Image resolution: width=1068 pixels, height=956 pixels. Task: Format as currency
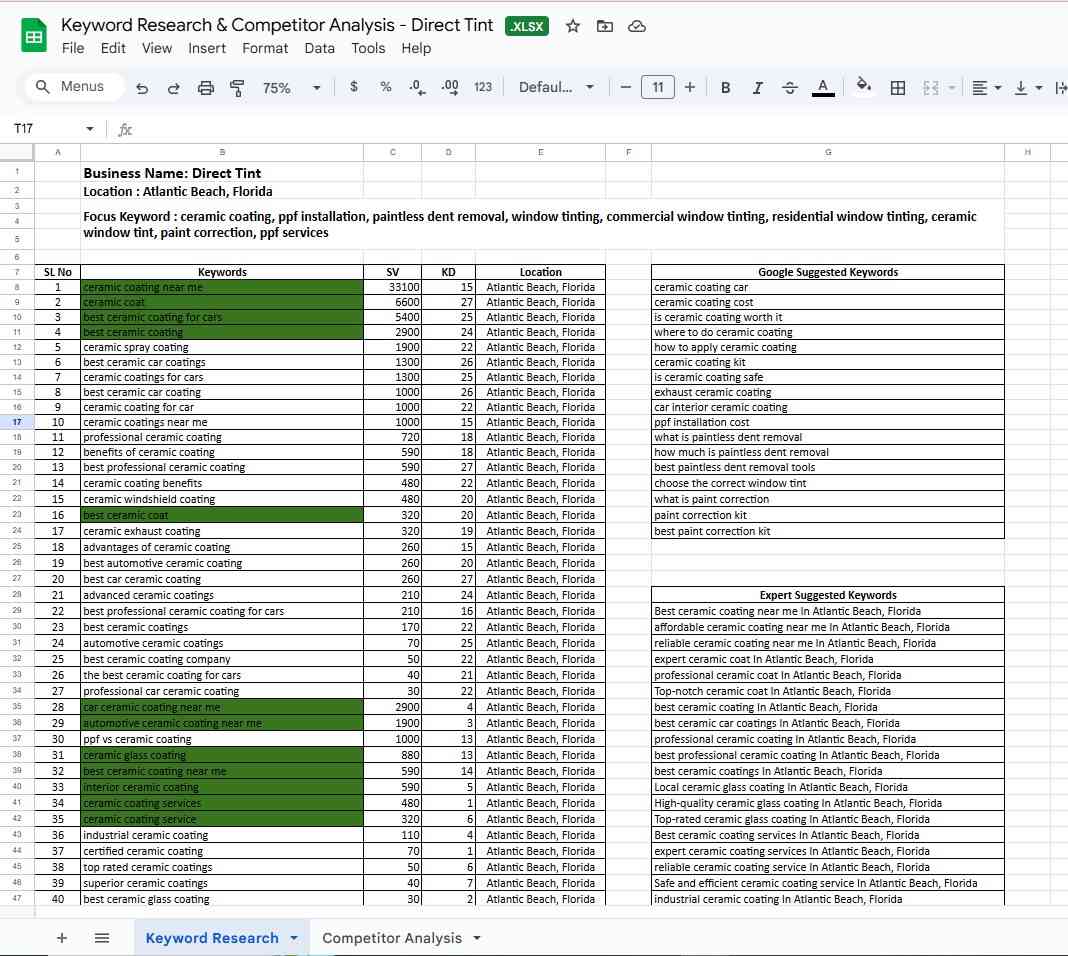(354, 87)
